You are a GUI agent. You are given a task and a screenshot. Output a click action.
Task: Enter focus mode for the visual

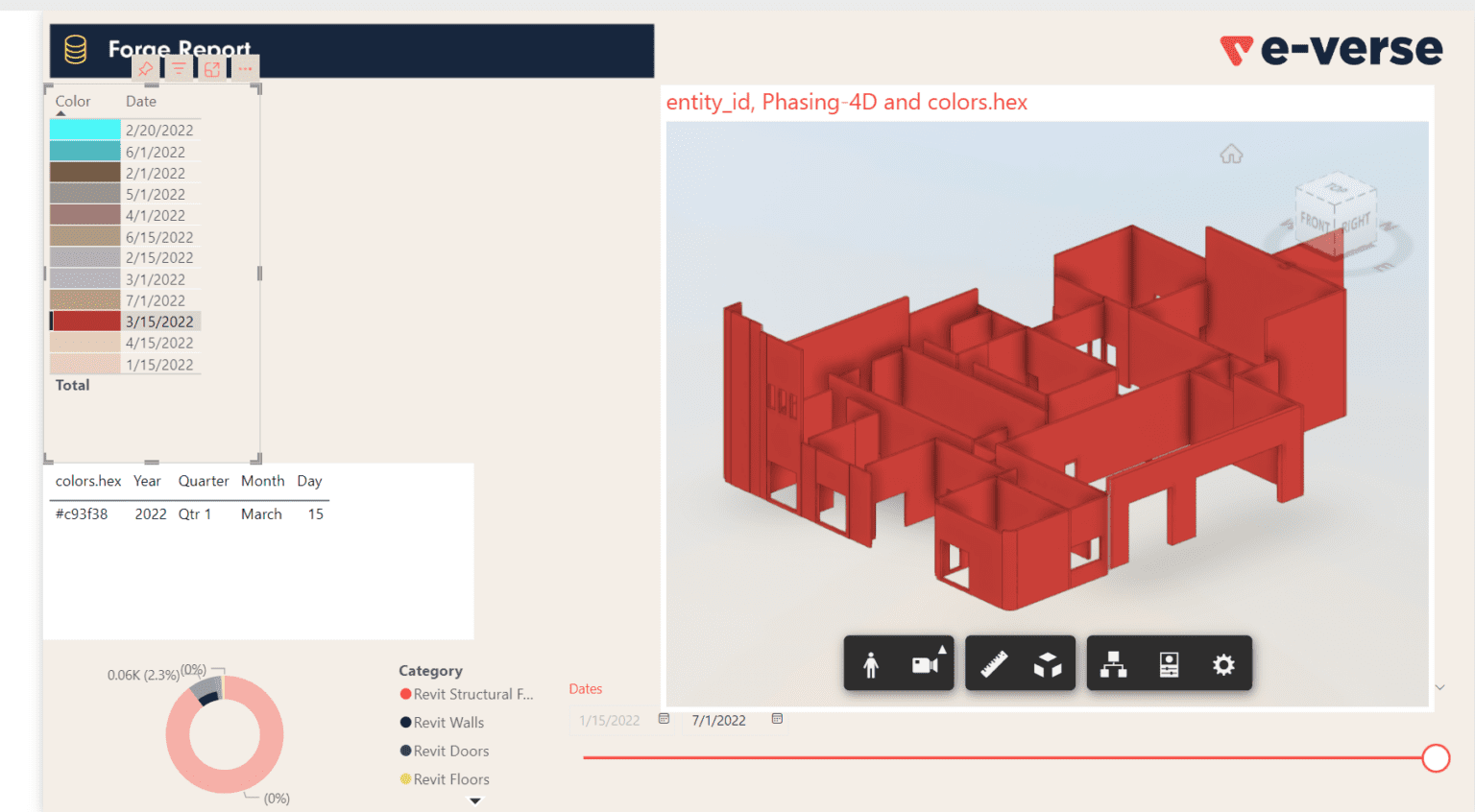[211, 68]
